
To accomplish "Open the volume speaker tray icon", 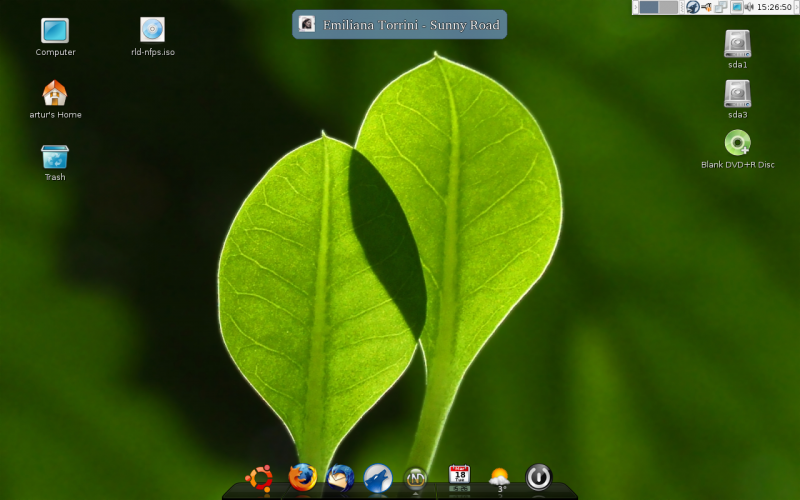I will [749, 7].
